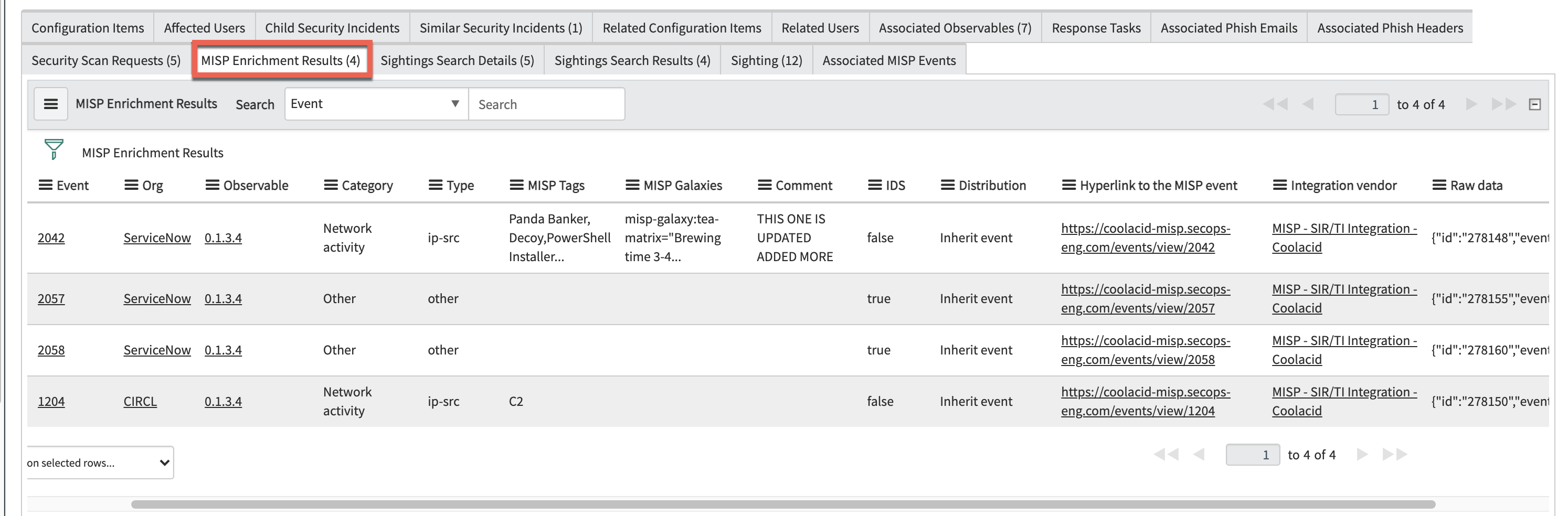Go to next page in bottom pagination
This screenshot has width=1568, height=516.
[1363, 454]
